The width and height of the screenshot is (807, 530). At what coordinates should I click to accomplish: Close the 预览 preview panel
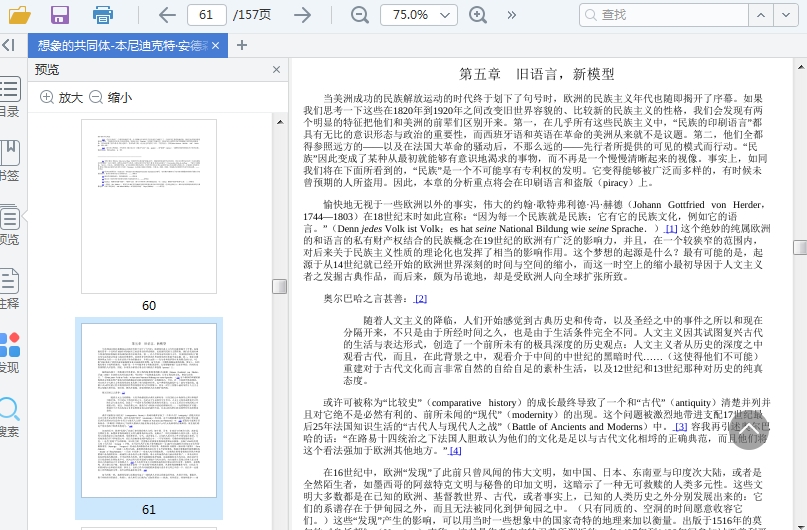click(276, 69)
